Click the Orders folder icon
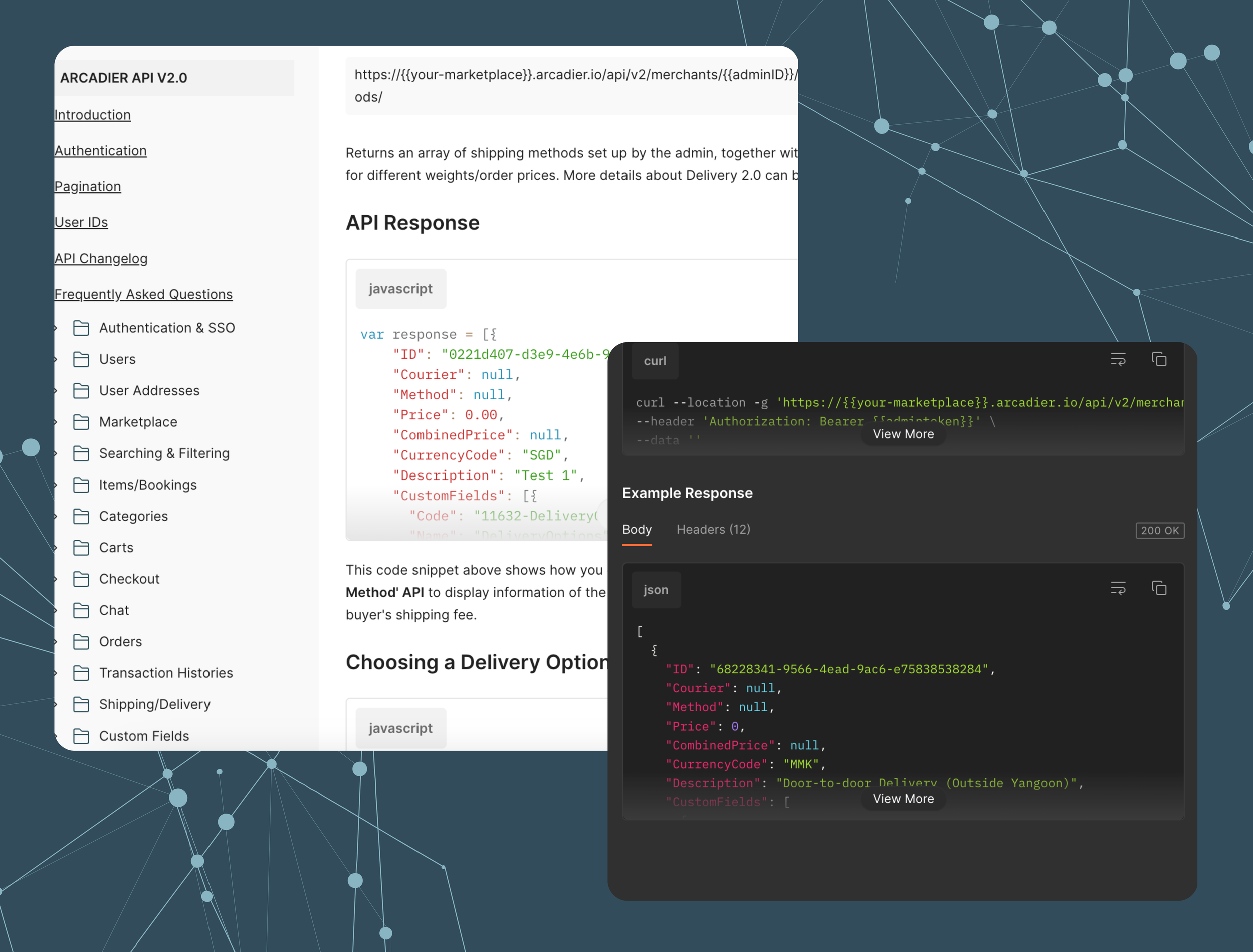The image size is (1253, 952). tap(81, 641)
